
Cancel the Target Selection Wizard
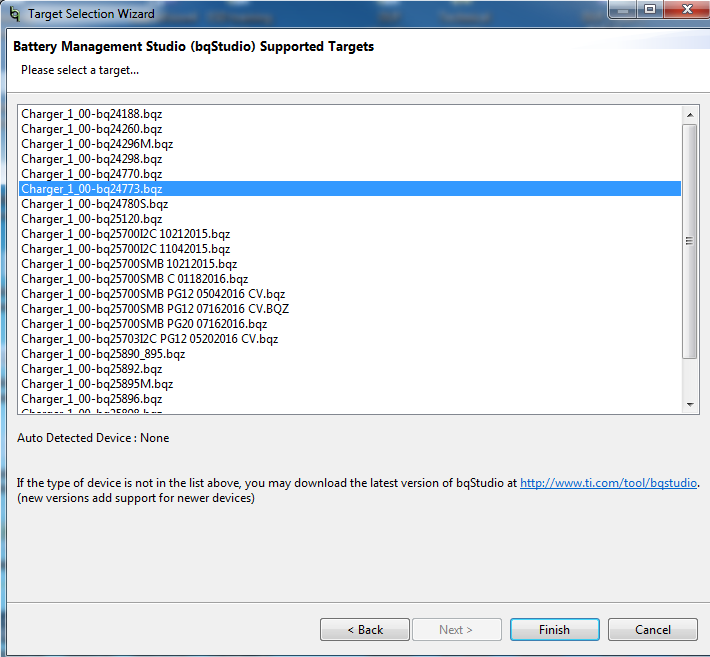pyautogui.click(x=653, y=630)
